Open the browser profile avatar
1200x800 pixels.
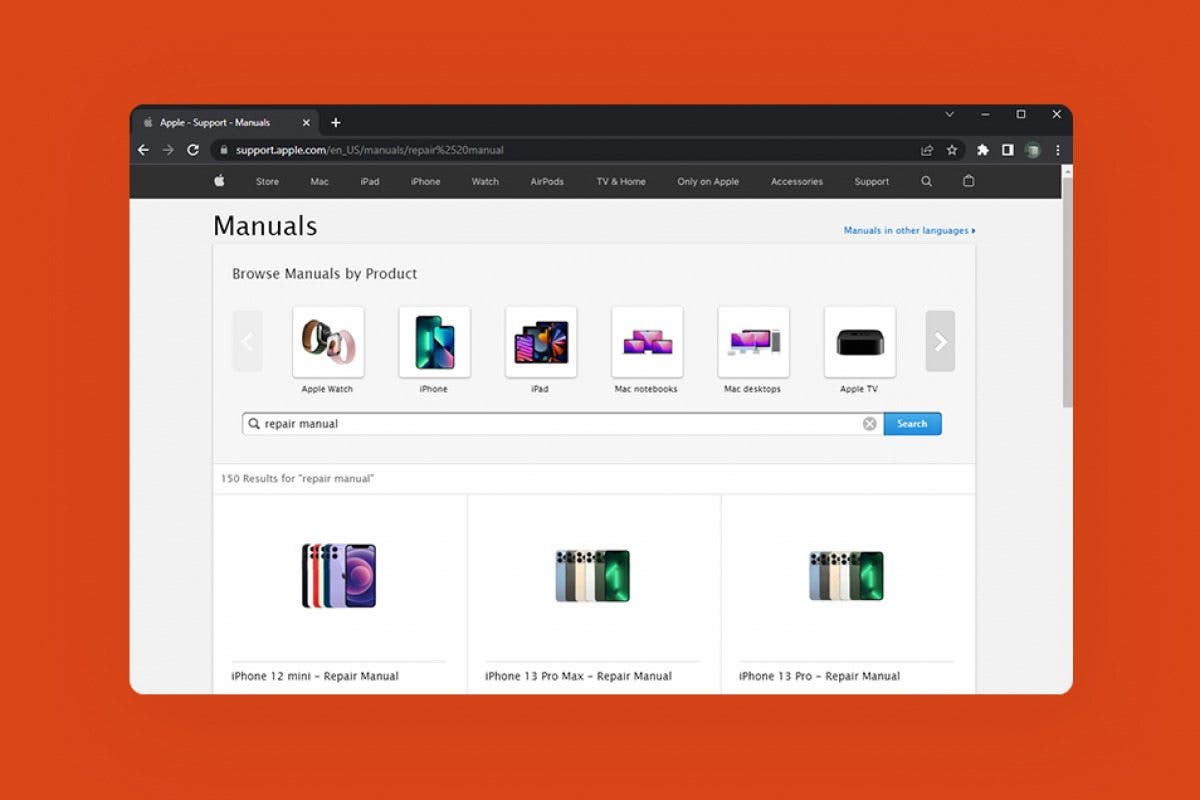tap(1032, 149)
